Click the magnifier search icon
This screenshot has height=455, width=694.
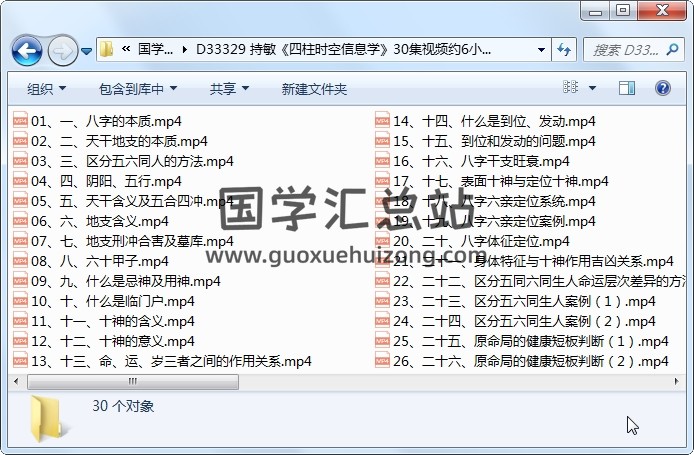click(672, 50)
